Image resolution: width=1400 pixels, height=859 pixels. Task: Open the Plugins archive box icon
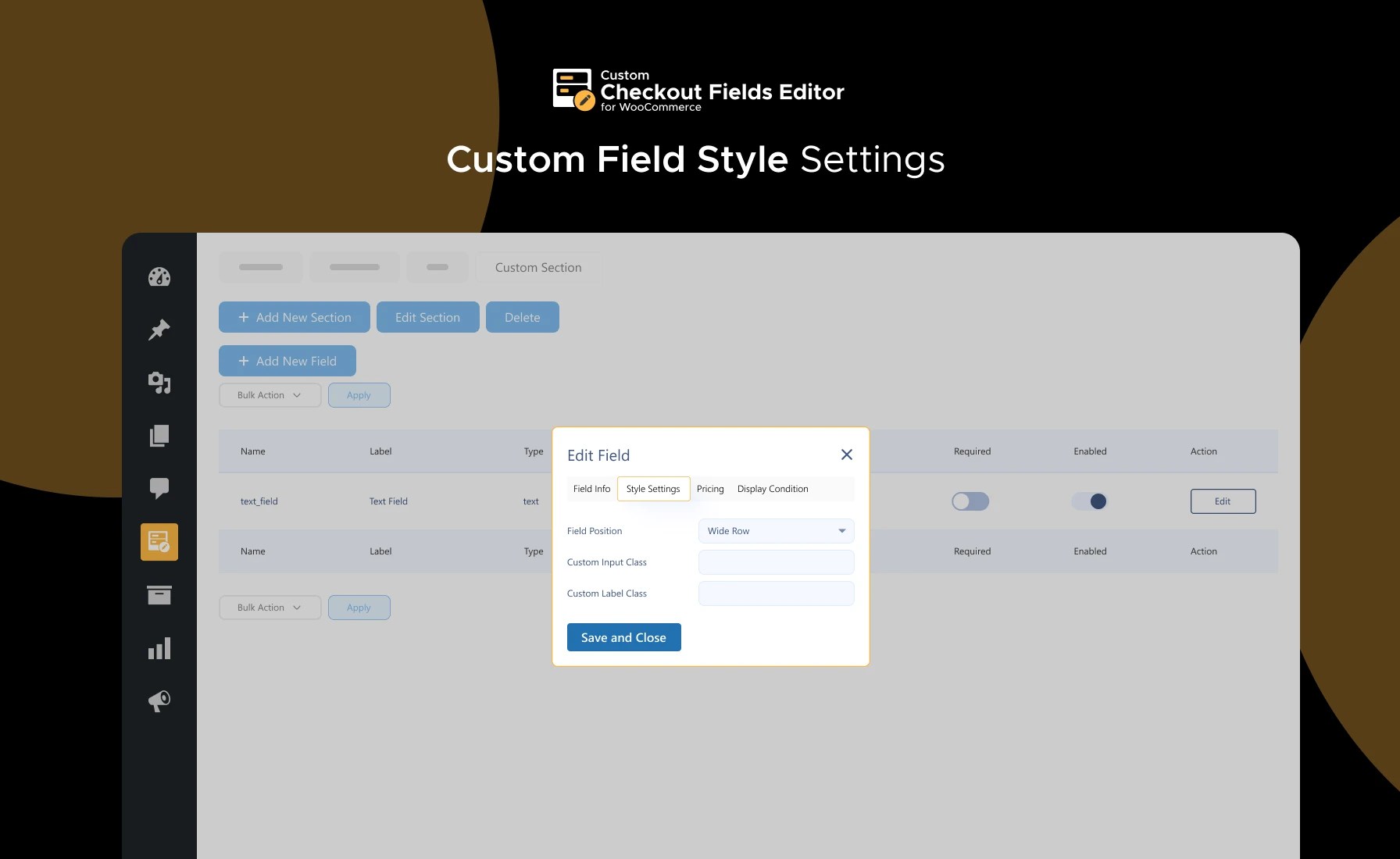(159, 594)
